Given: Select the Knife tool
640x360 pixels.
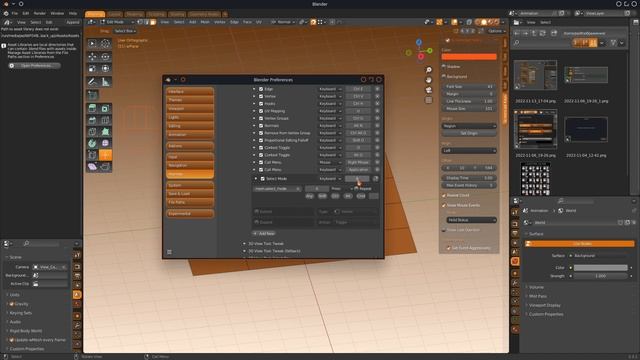Looking at the screenshot, I should click(x=93, y=132).
